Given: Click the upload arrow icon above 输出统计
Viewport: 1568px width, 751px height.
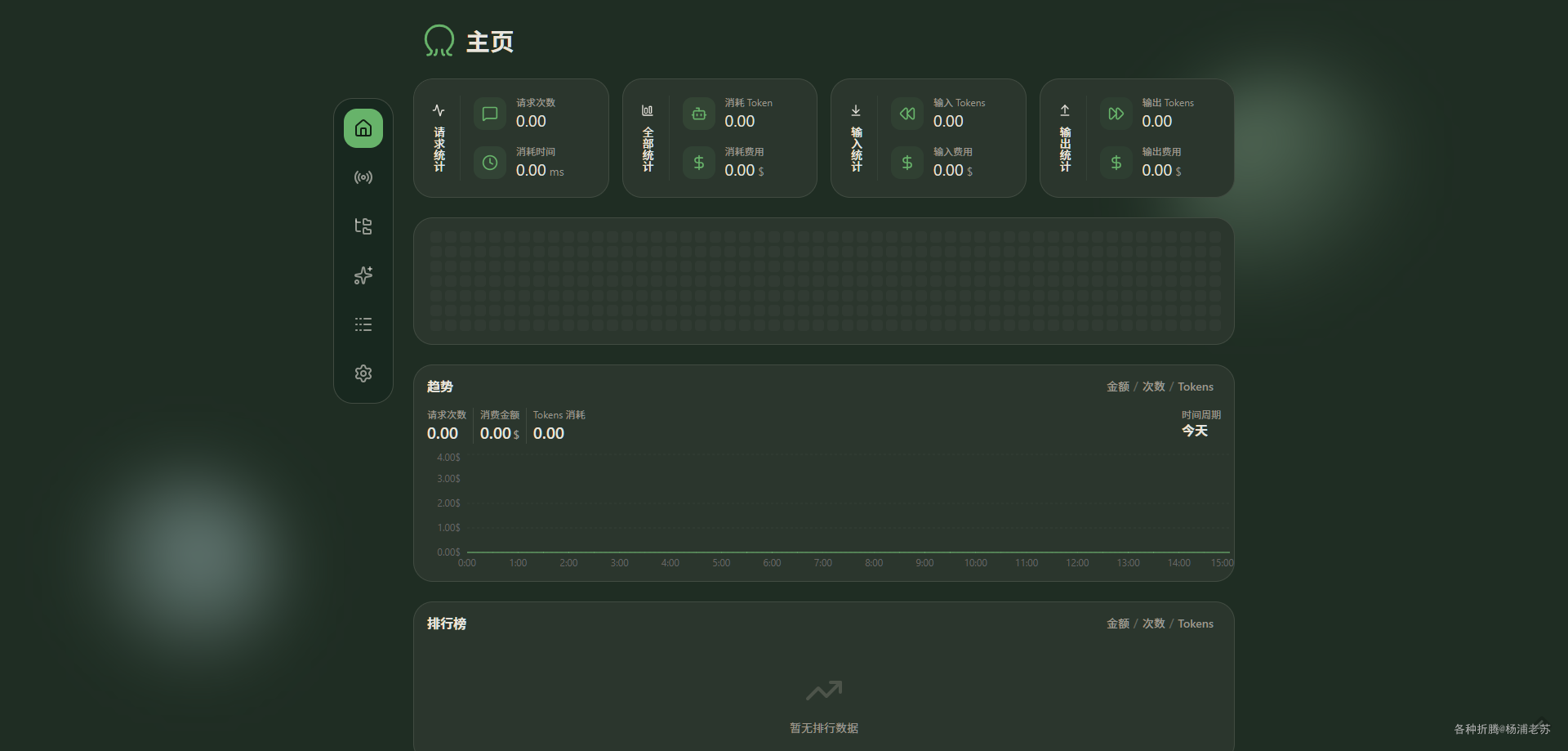Looking at the screenshot, I should (1065, 110).
